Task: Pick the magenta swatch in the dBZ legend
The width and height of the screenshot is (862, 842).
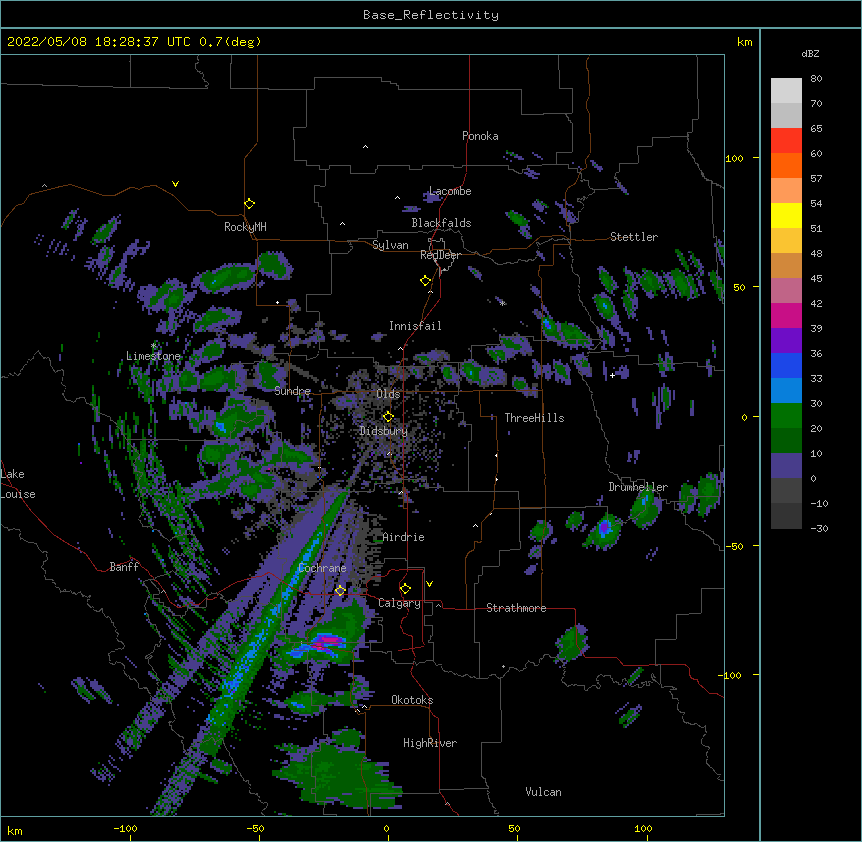Action: (786, 315)
